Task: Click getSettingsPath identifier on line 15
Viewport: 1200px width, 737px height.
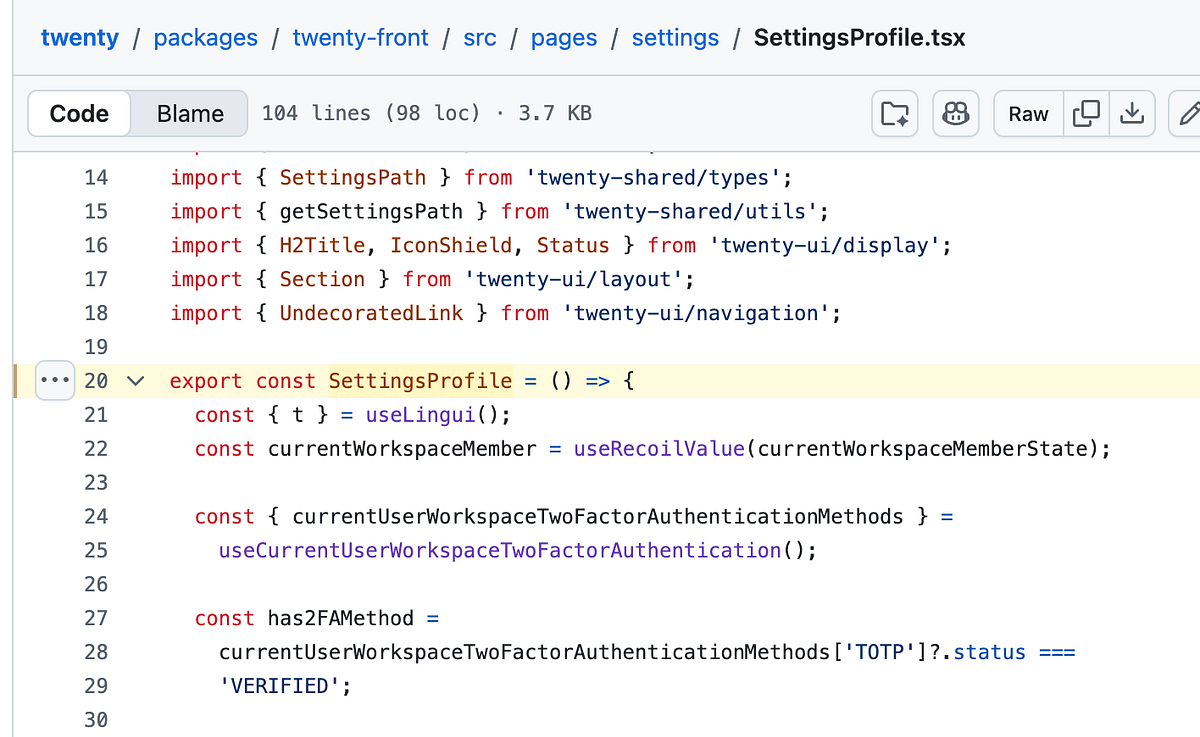Action: click(371, 212)
